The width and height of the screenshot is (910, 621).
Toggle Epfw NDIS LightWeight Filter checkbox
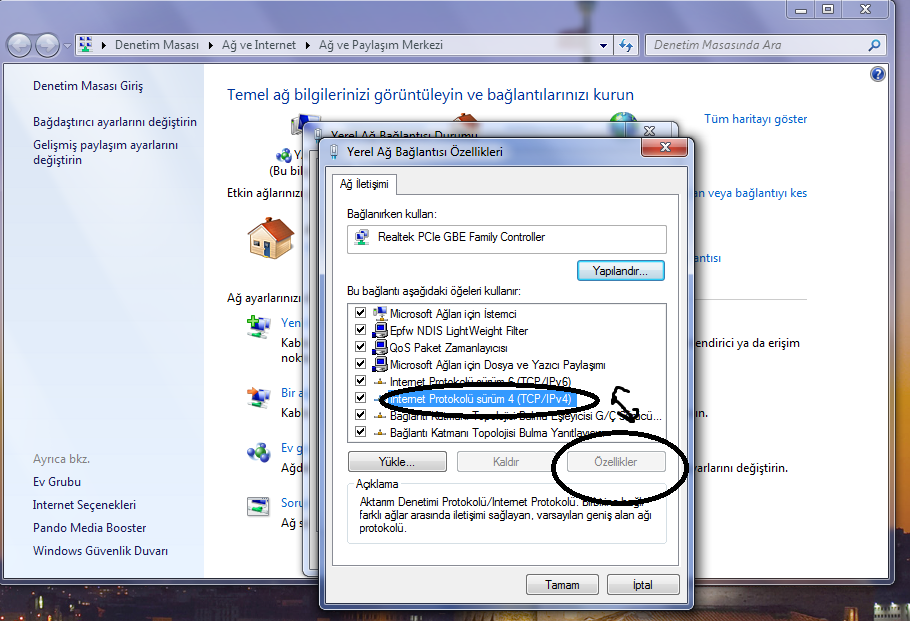[360, 330]
